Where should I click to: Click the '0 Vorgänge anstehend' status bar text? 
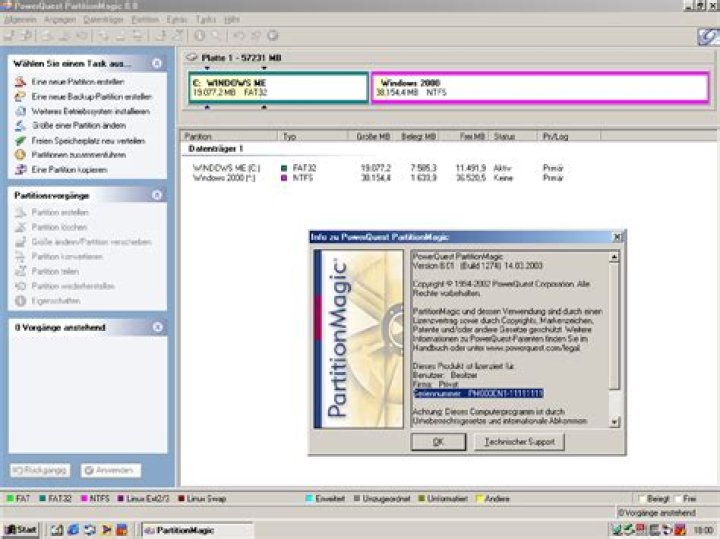coord(657,512)
